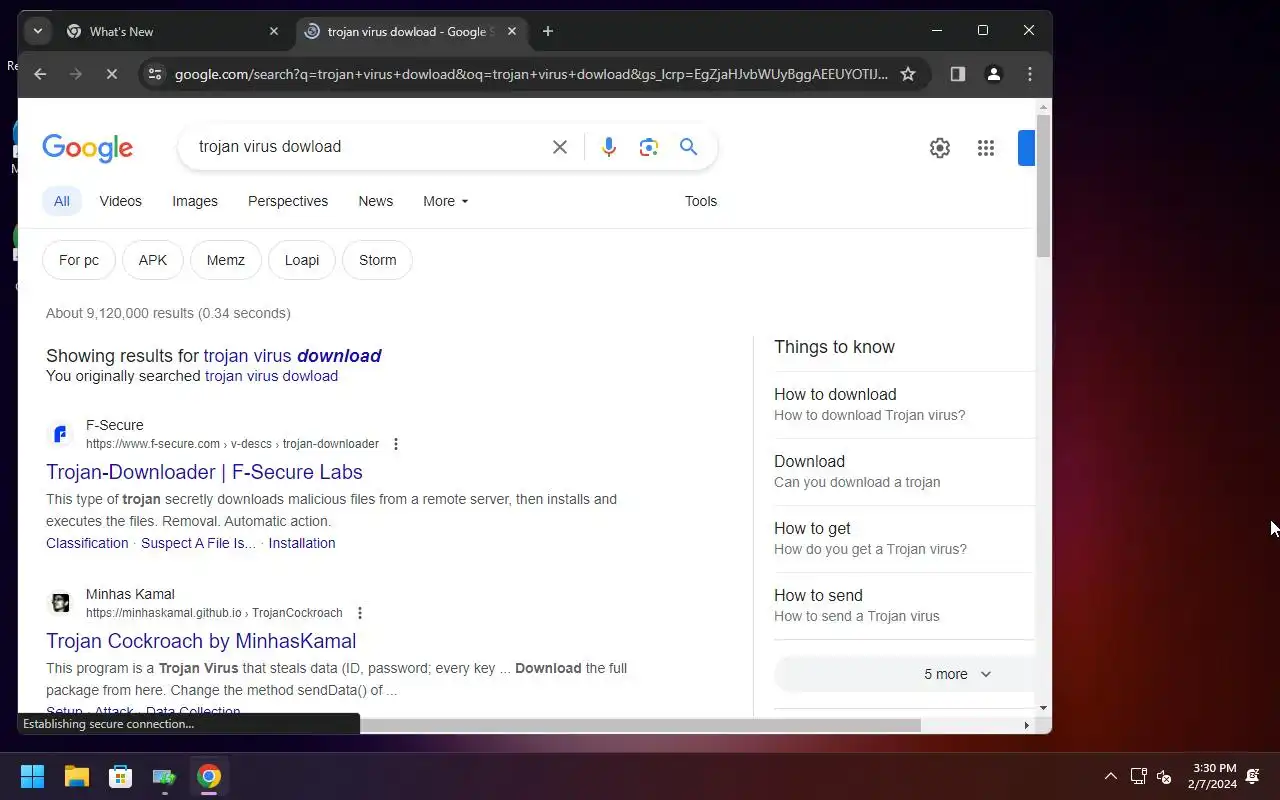The width and height of the screenshot is (1280, 800).
Task: Open the Windows Start menu
Action: pos(32,776)
